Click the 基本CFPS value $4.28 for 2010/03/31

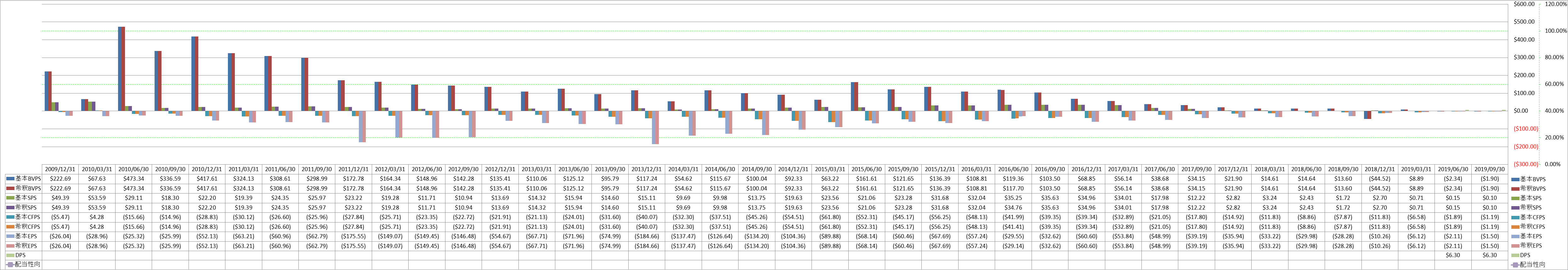pyautogui.click(x=97, y=217)
